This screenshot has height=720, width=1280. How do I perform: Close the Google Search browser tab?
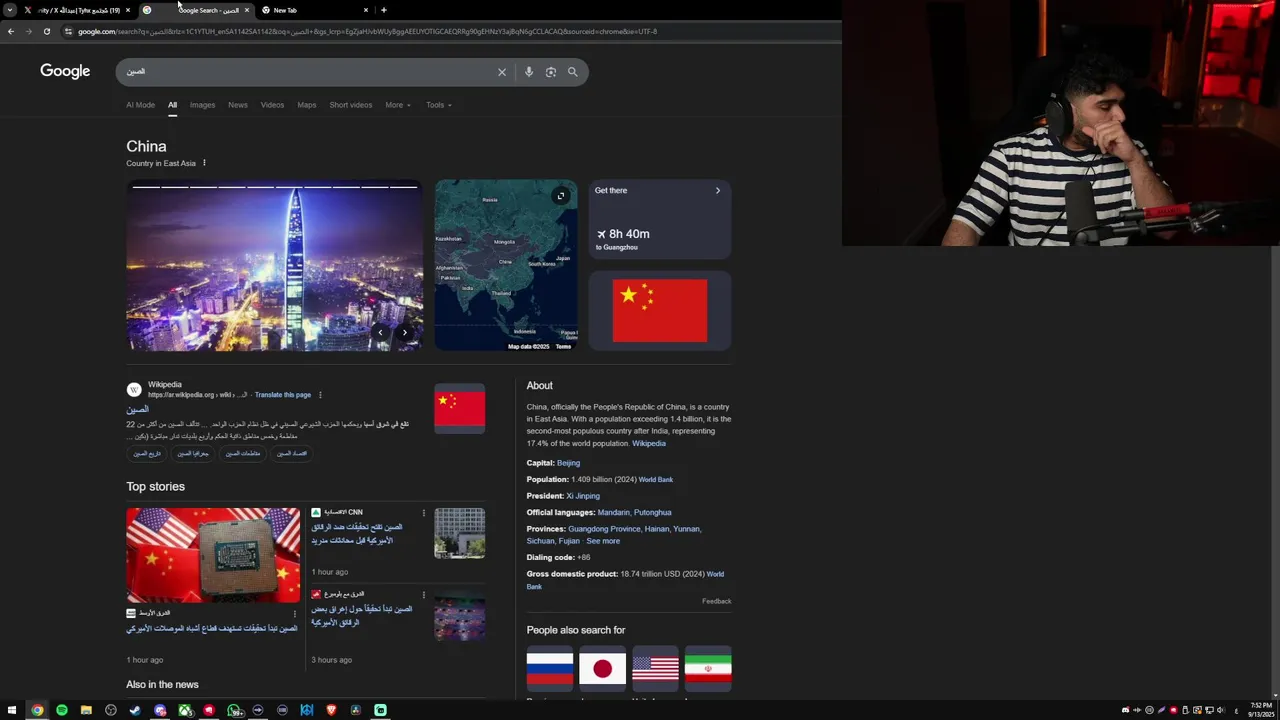click(x=247, y=10)
